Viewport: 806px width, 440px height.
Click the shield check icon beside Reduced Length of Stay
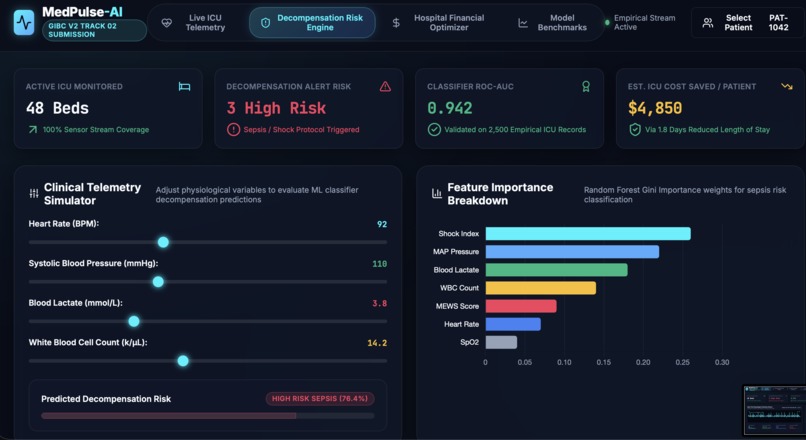635,130
